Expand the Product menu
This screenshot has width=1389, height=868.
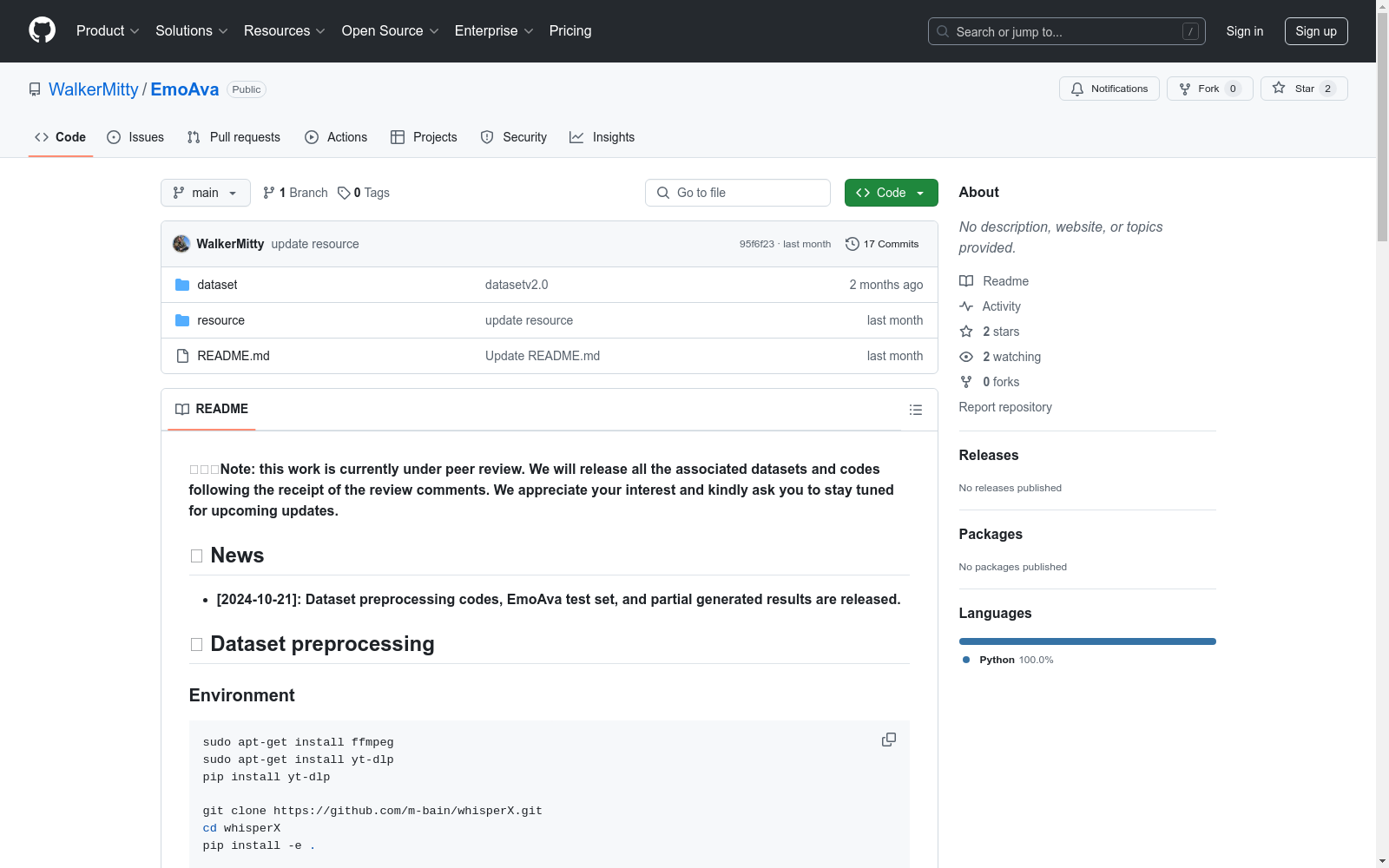[x=108, y=30]
